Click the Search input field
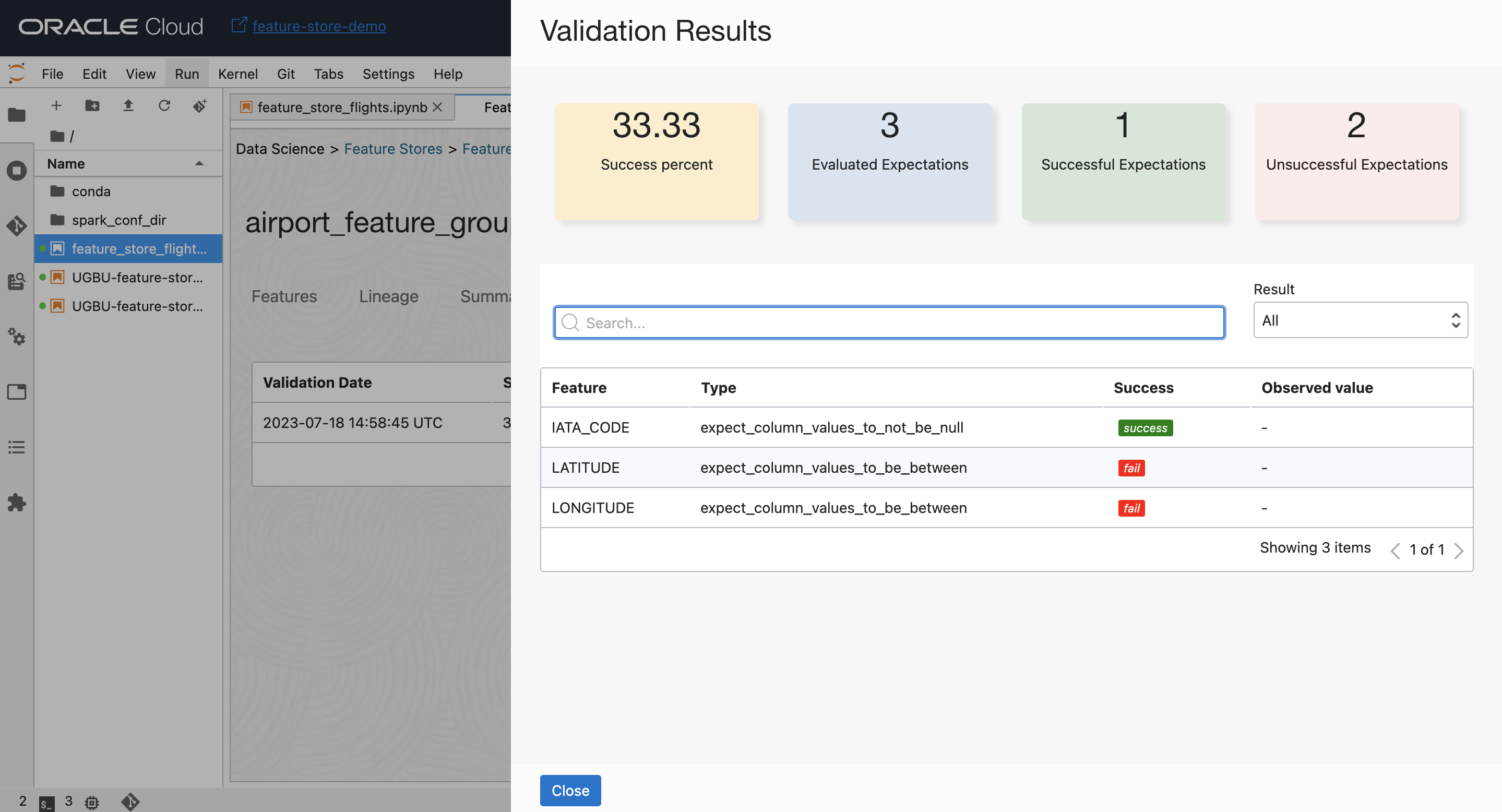The width and height of the screenshot is (1502, 812). click(x=889, y=323)
